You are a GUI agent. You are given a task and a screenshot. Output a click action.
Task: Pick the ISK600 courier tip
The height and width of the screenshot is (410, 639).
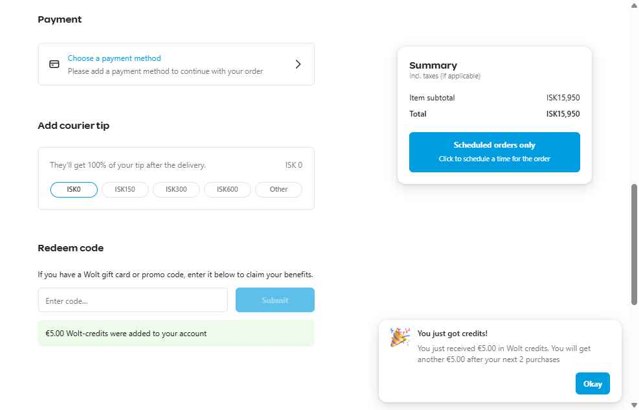tap(227, 189)
